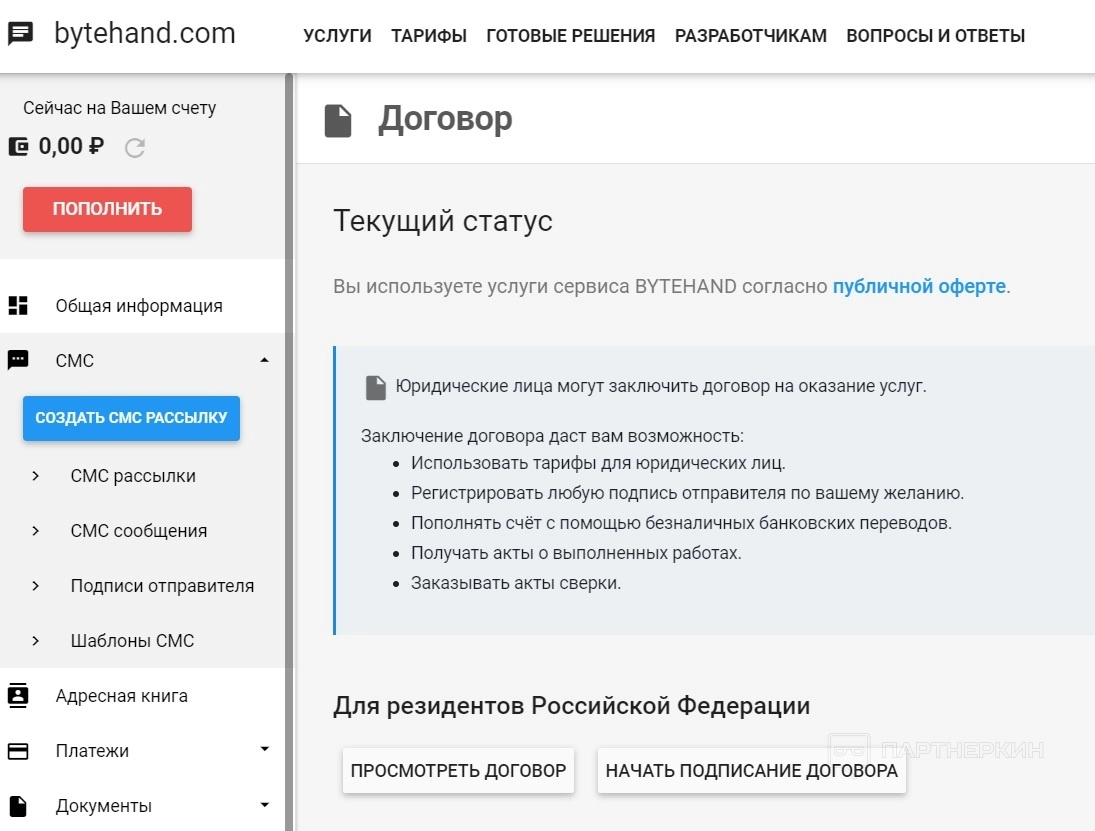Image resolution: width=1095 pixels, height=831 pixels.
Task: Open the ТАРИФЫ menu item
Action: coord(429,36)
